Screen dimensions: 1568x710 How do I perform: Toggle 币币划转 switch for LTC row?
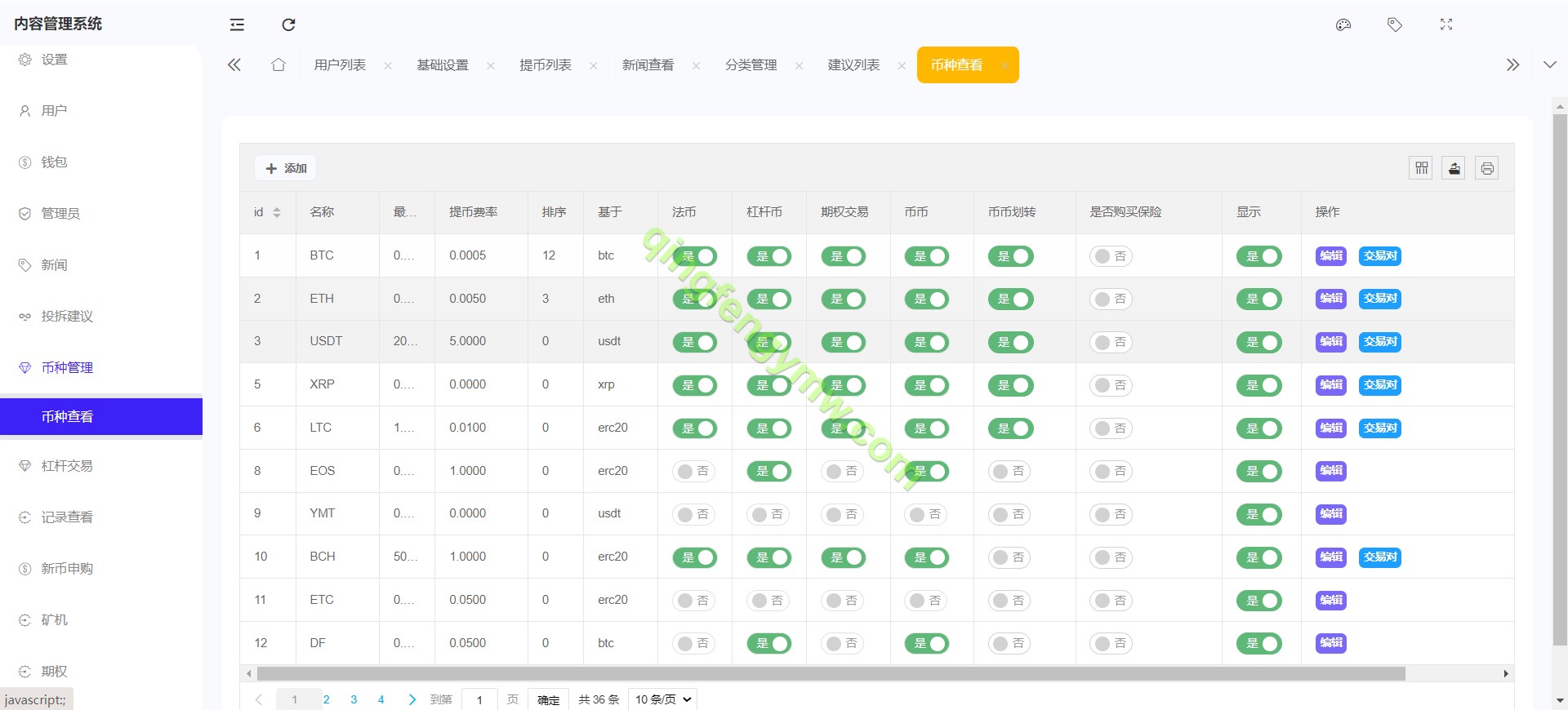pos(1010,428)
